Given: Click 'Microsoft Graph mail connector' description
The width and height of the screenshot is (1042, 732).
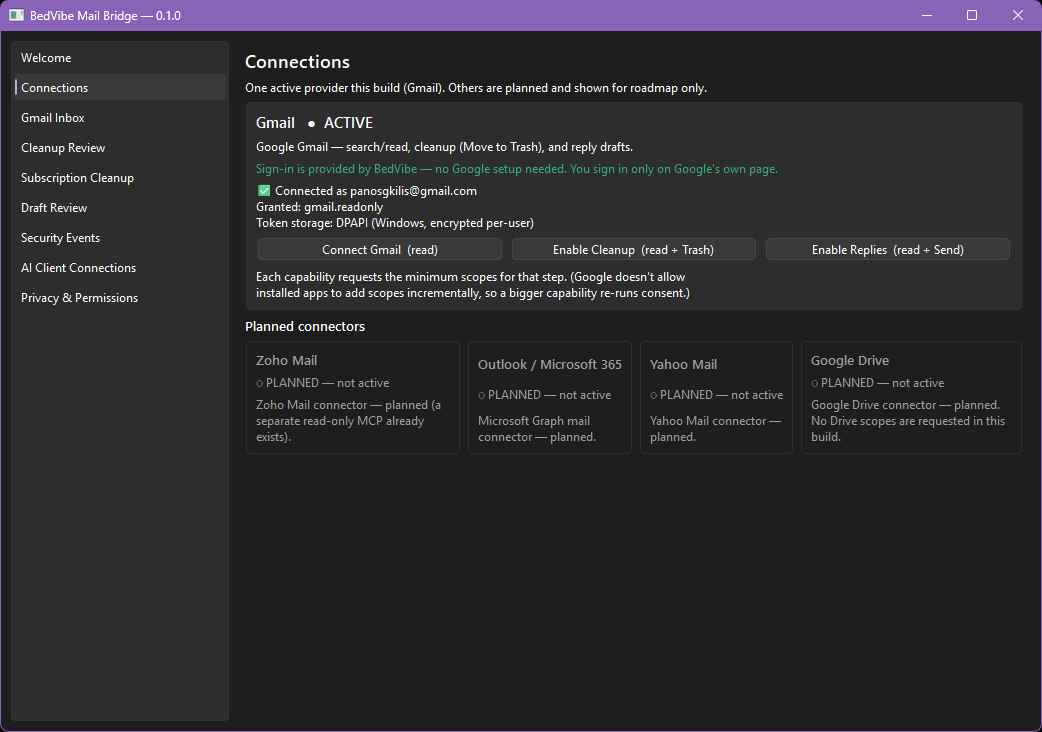Looking at the screenshot, I should (536, 429).
